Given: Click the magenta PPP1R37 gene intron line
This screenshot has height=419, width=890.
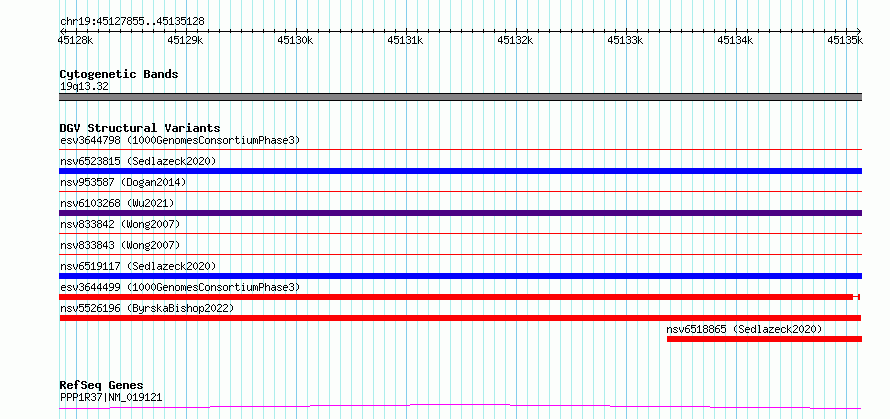Looking at the screenshot, I should (x=460, y=407).
